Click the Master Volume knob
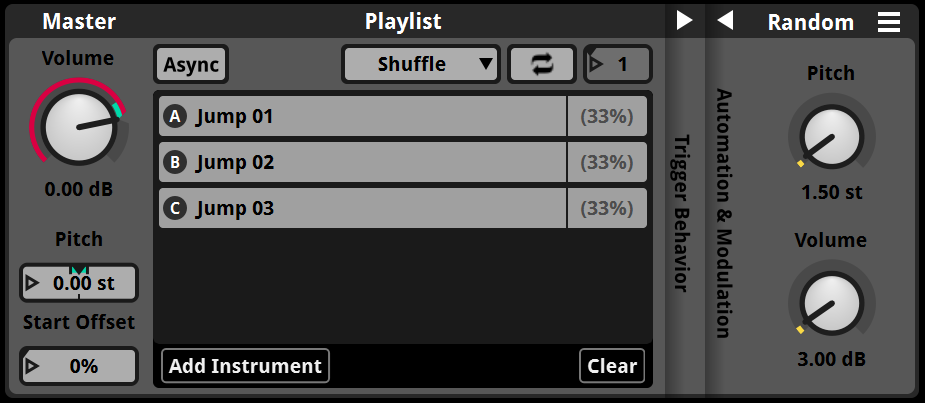Viewport: 925px width, 403px height. pyautogui.click(x=79, y=127)
